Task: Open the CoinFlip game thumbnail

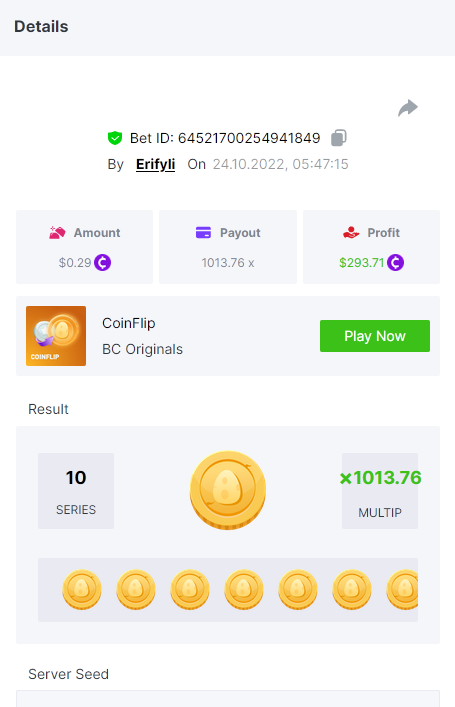Action: click(x=56, y=336)
